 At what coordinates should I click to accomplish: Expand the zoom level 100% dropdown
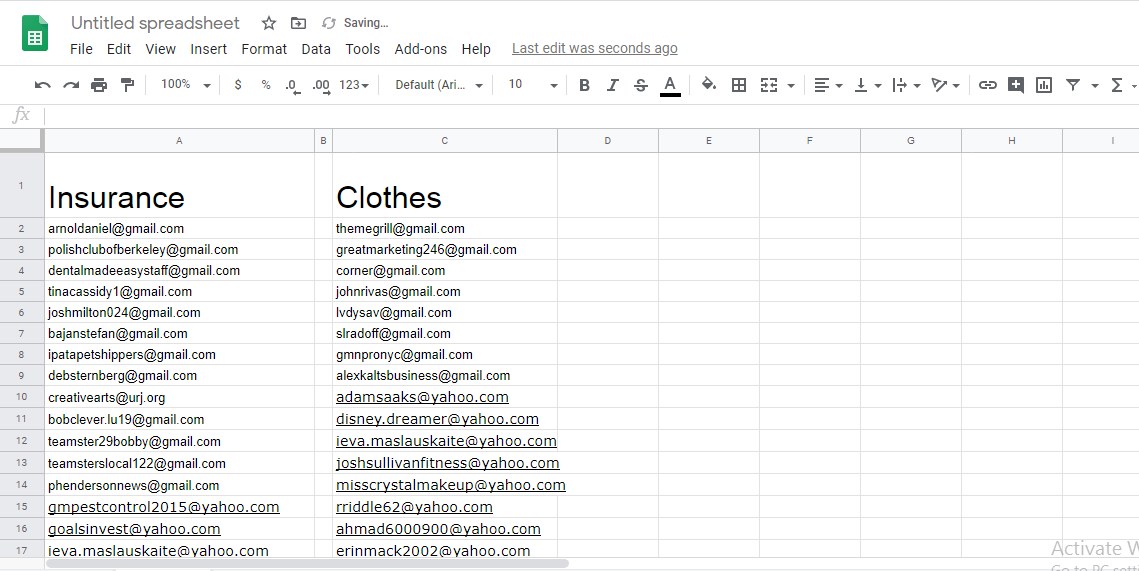[x=186, y=85]
